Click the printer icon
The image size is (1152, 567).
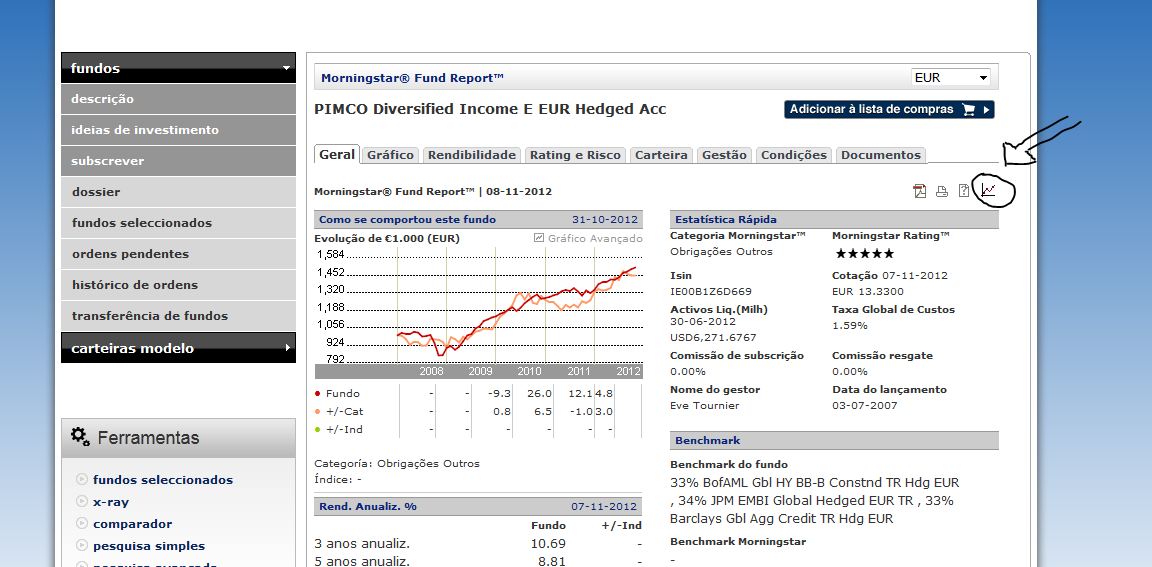[x=942, y=192]
